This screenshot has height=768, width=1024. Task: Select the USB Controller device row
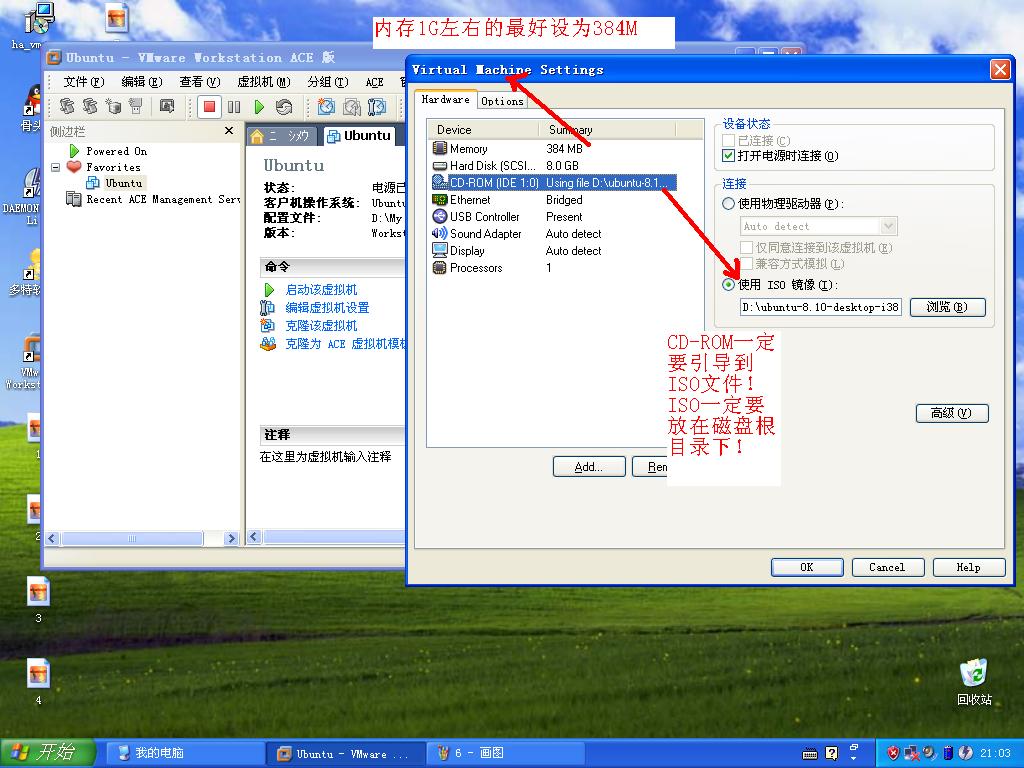[x=554, y=217]
